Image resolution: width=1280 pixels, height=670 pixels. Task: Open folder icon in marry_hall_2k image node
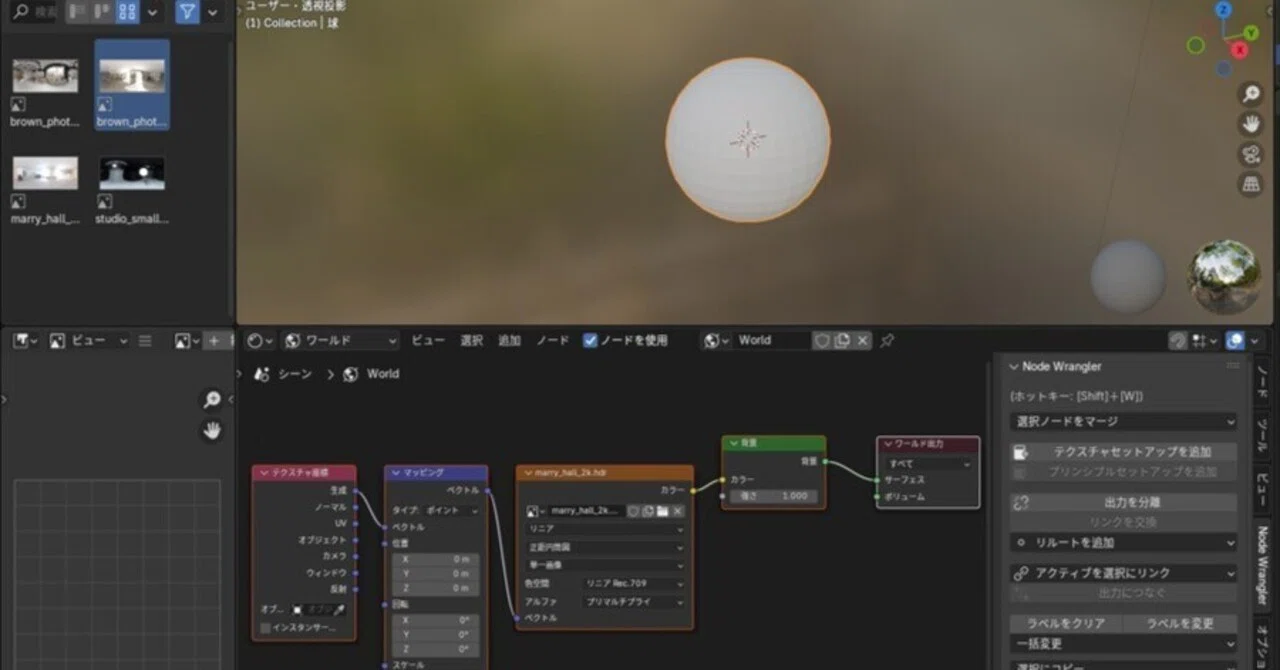click(x=662, y=511)
